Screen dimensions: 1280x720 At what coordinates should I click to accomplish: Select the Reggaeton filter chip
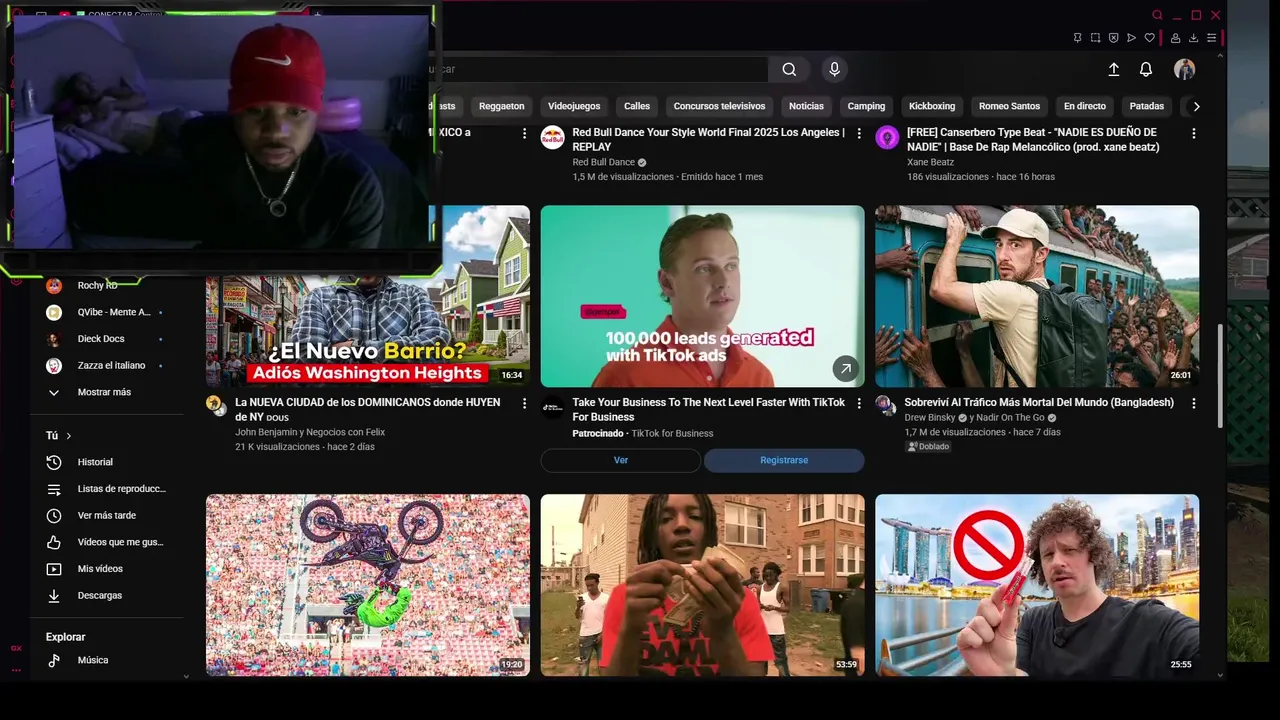click(x=501, y=106)
